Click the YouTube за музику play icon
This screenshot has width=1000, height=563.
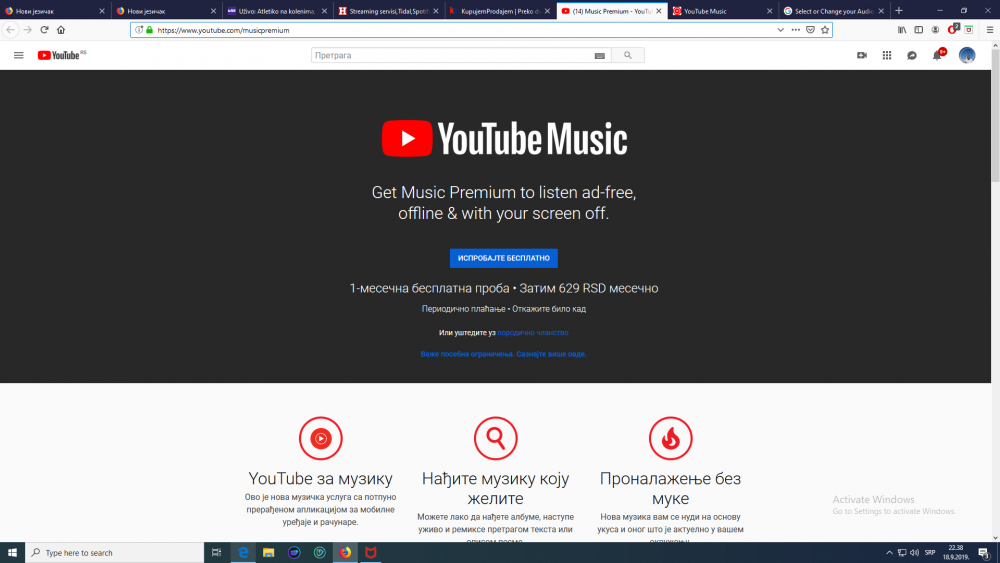coord(321,438)
